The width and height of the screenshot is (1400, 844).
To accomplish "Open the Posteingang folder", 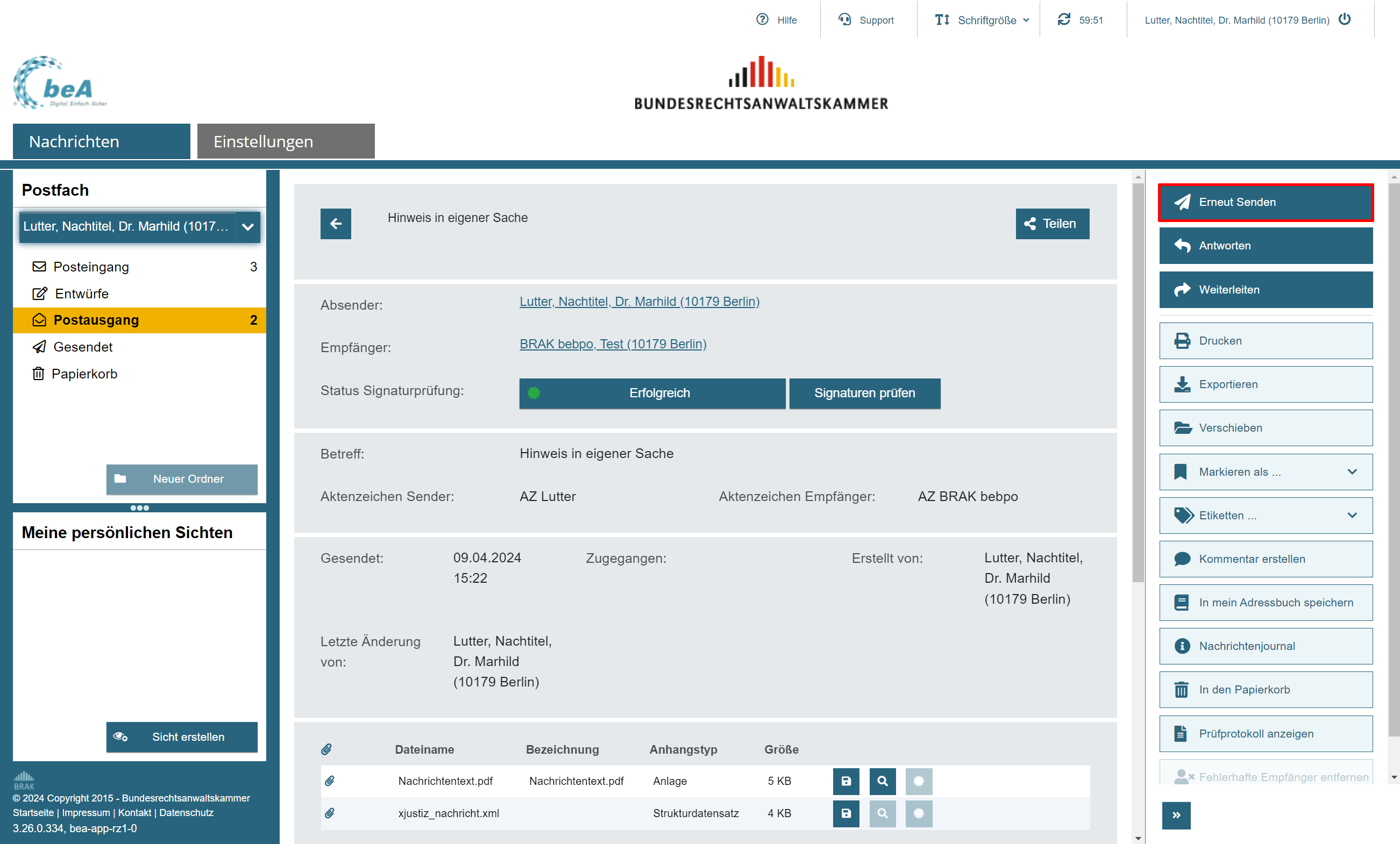I will (x=91, y=267).
